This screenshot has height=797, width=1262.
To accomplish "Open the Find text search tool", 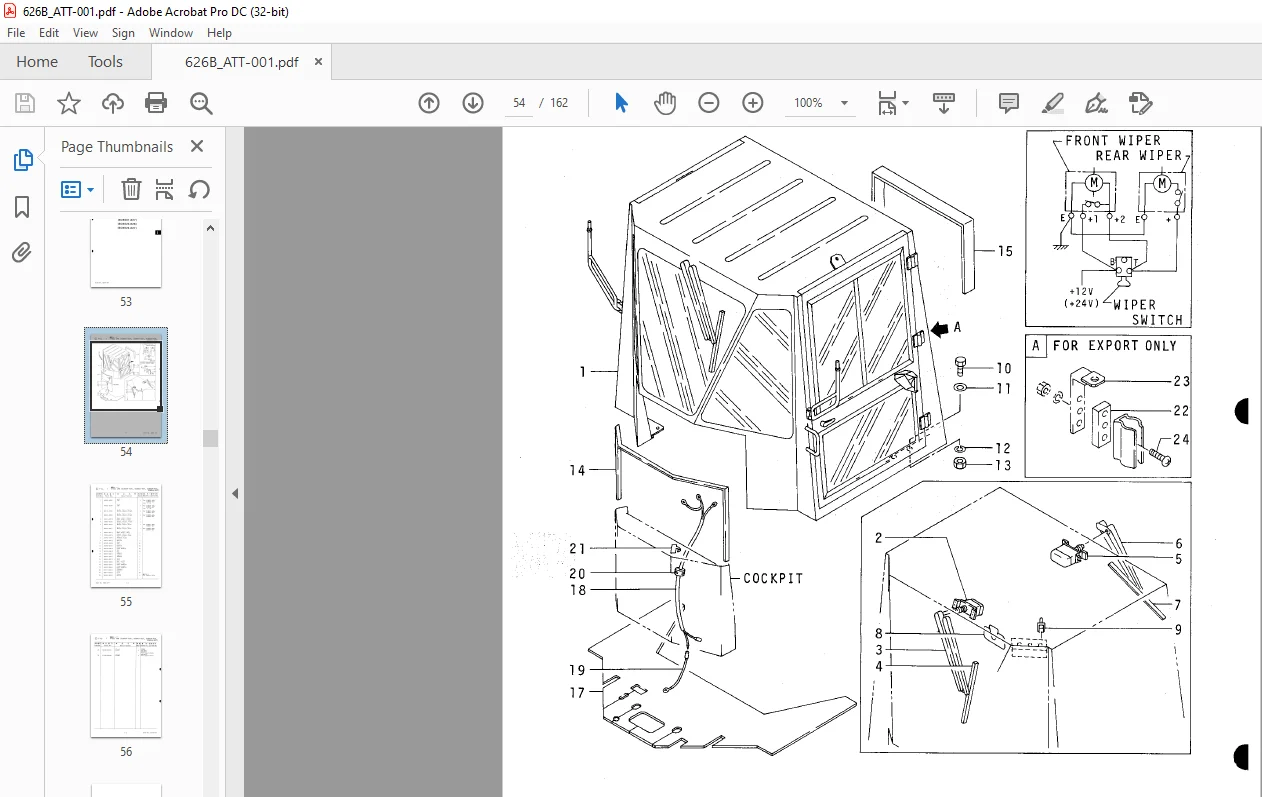I will point(201,103).
